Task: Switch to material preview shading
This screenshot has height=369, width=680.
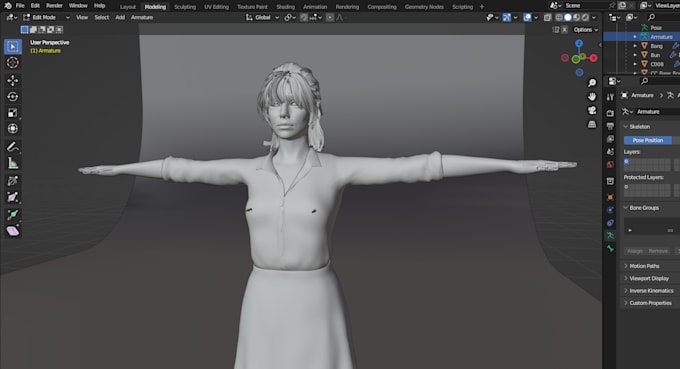Action: 576,17
